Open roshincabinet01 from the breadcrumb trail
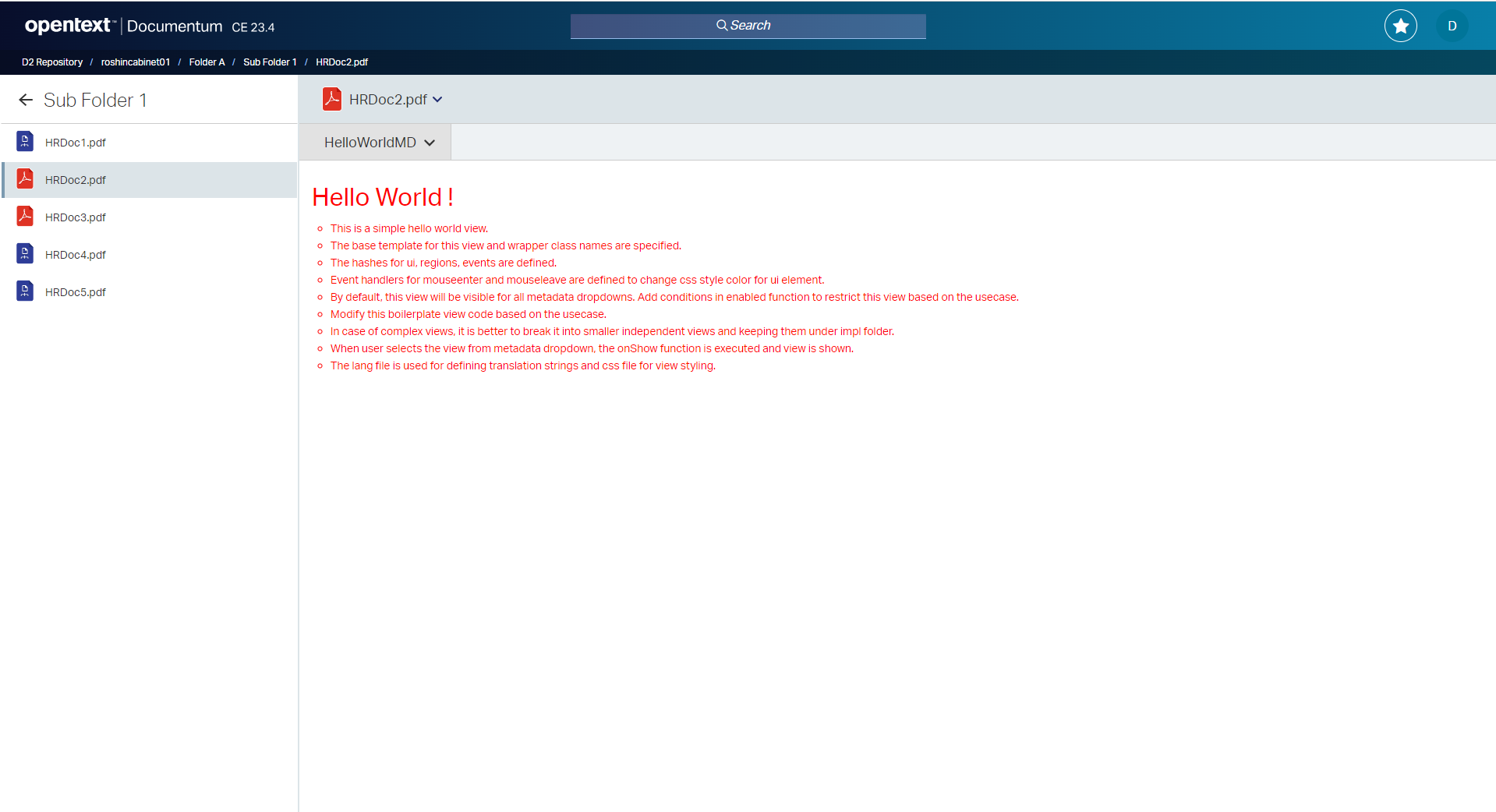Screen dimensions: 1496x812 click(136, 62)
